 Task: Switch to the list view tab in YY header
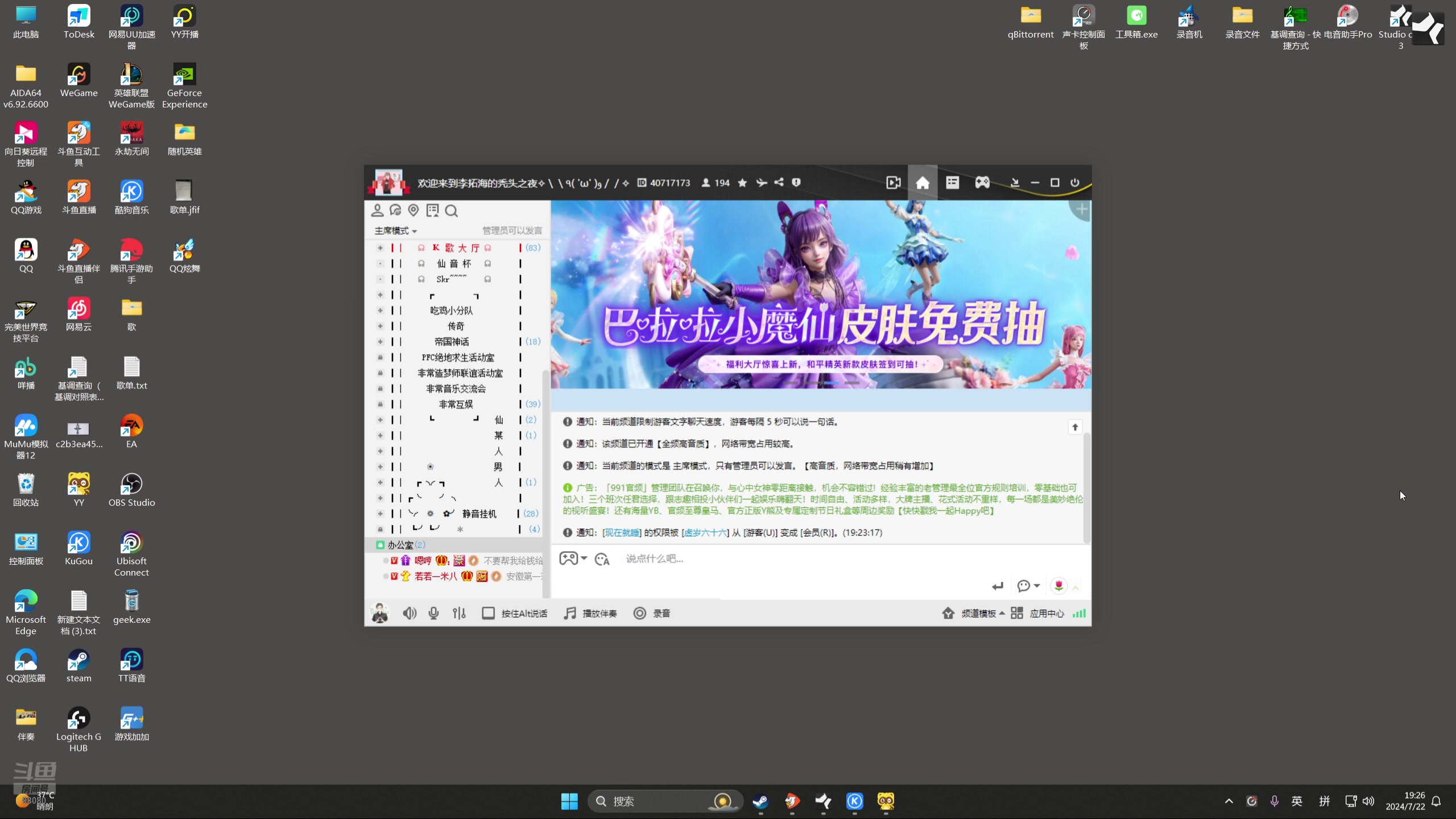coord(953,183)
